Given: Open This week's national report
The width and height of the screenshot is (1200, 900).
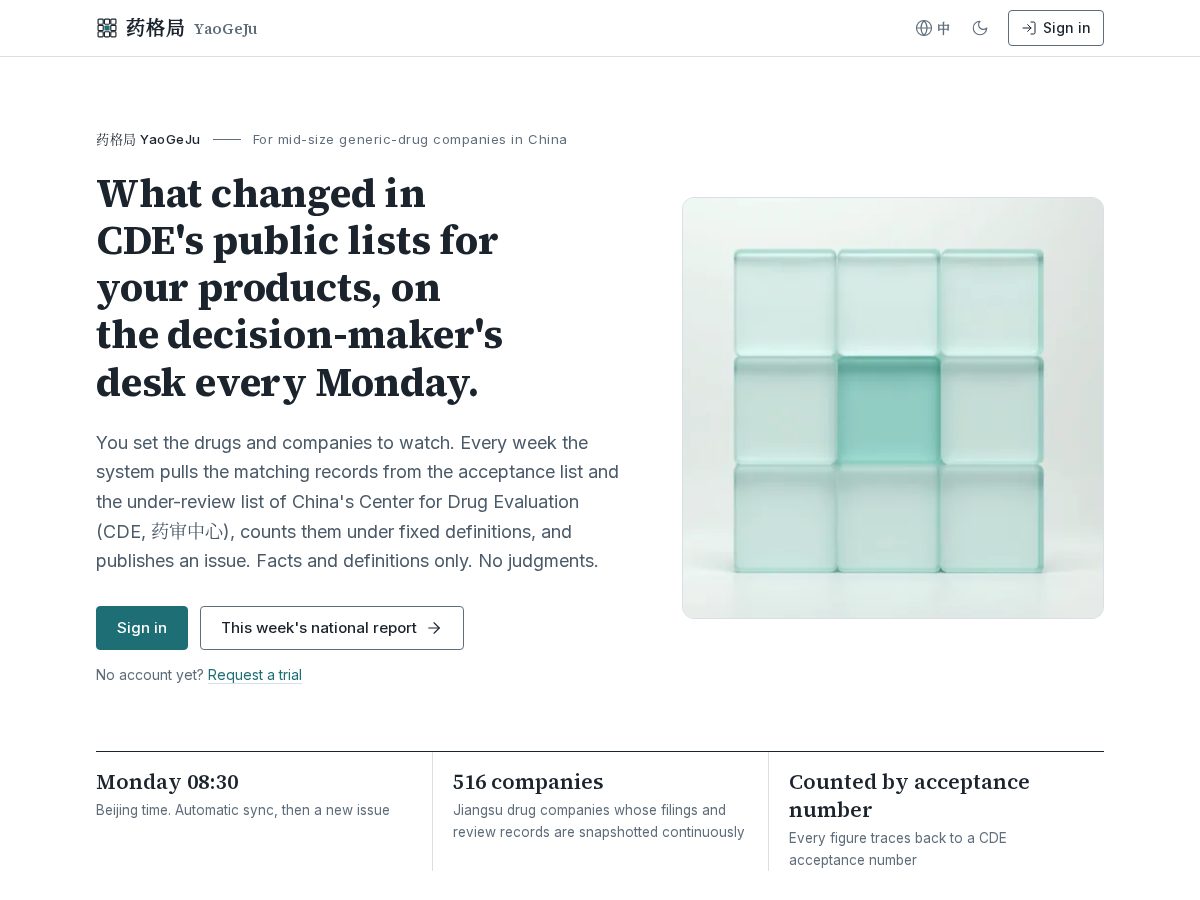Looking at the screenshot, I should (332, 628).
